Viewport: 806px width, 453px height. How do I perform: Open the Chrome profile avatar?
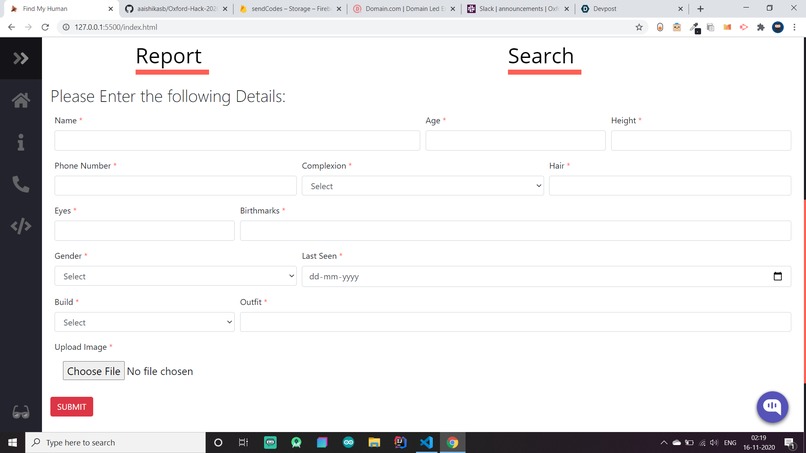click(778, 27)
